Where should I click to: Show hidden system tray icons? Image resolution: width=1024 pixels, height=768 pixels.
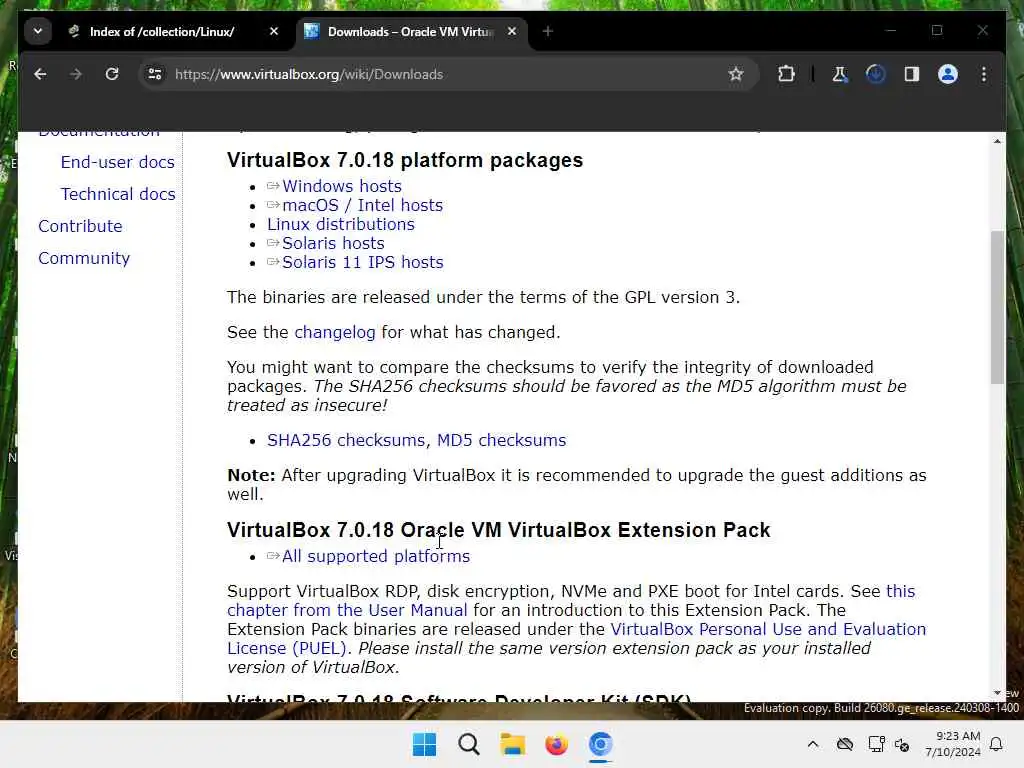point(812,744)
